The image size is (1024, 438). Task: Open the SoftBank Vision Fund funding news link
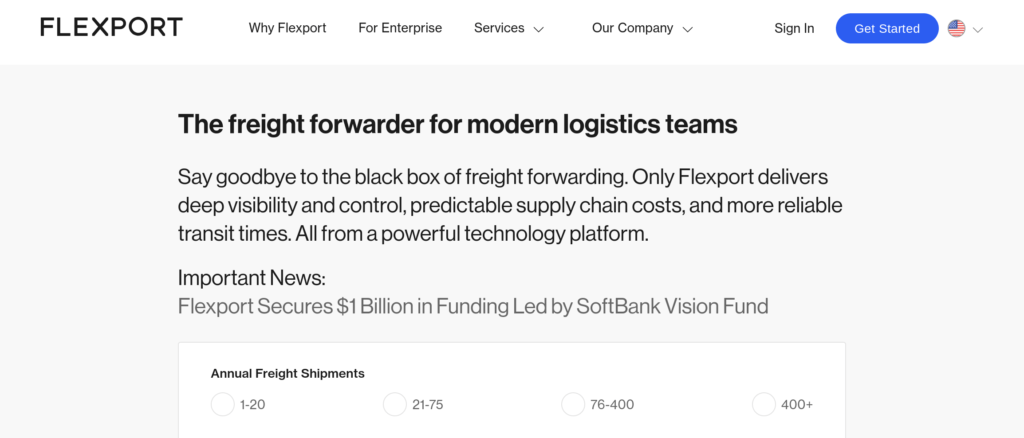coord(473,306)
